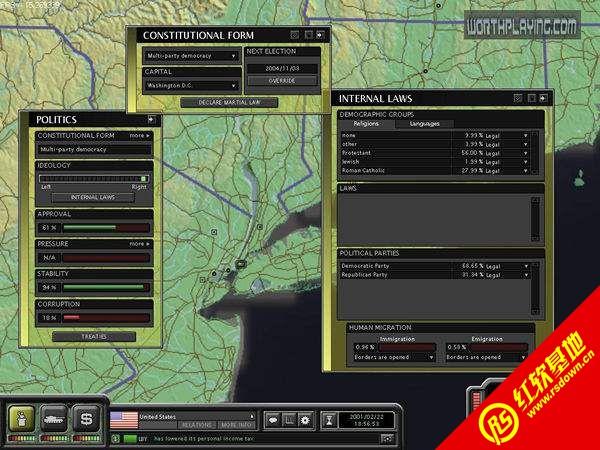Image resolution: width=600 pixels, height=450 pixels.
Task: Click the Declare Martial Law button
Action: pyautogui.click(x=229, y=103)
